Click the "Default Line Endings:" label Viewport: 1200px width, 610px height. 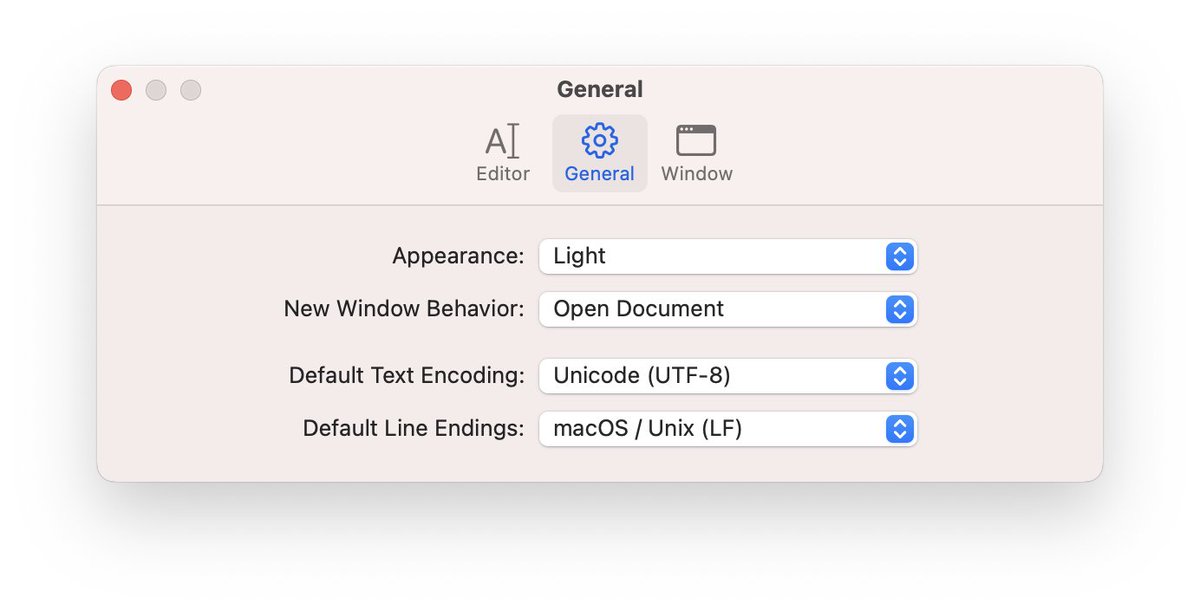[x=414, y=429]
